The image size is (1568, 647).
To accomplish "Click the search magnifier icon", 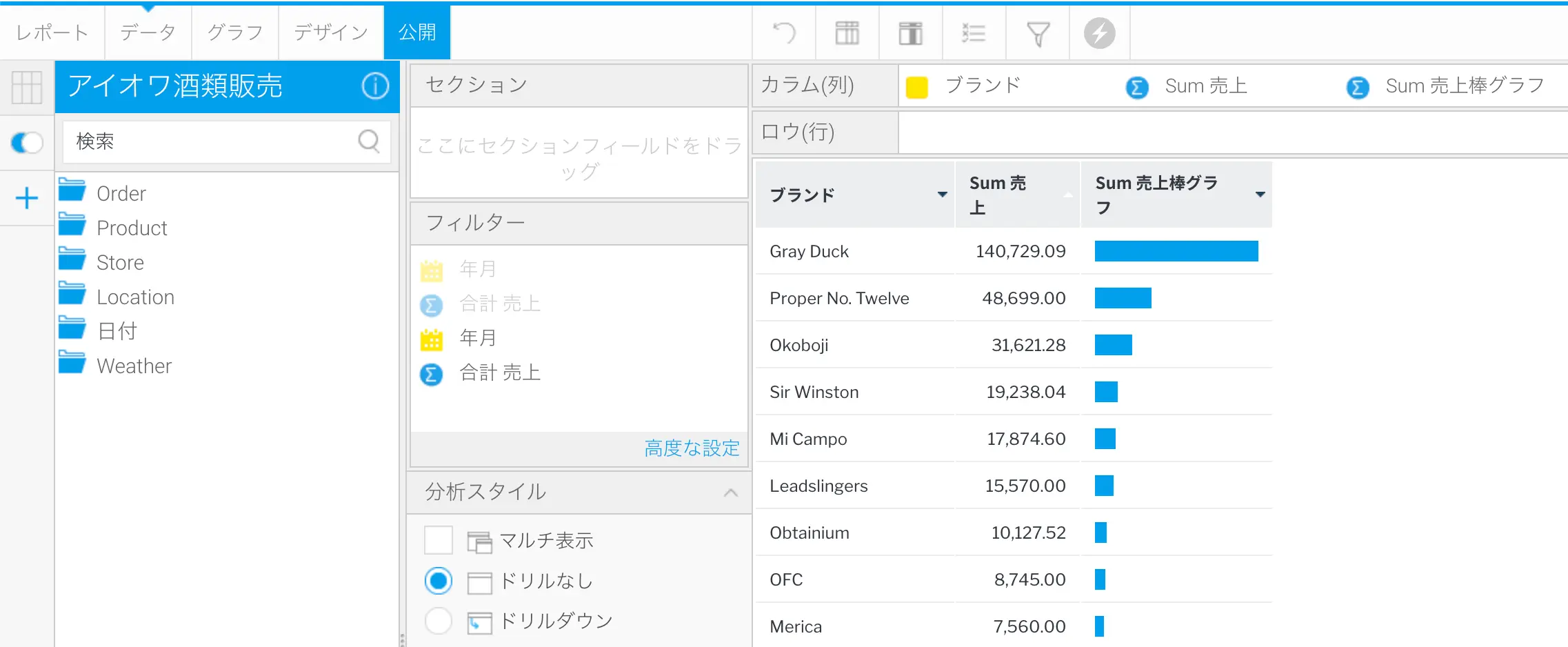I will click(369, 141).
